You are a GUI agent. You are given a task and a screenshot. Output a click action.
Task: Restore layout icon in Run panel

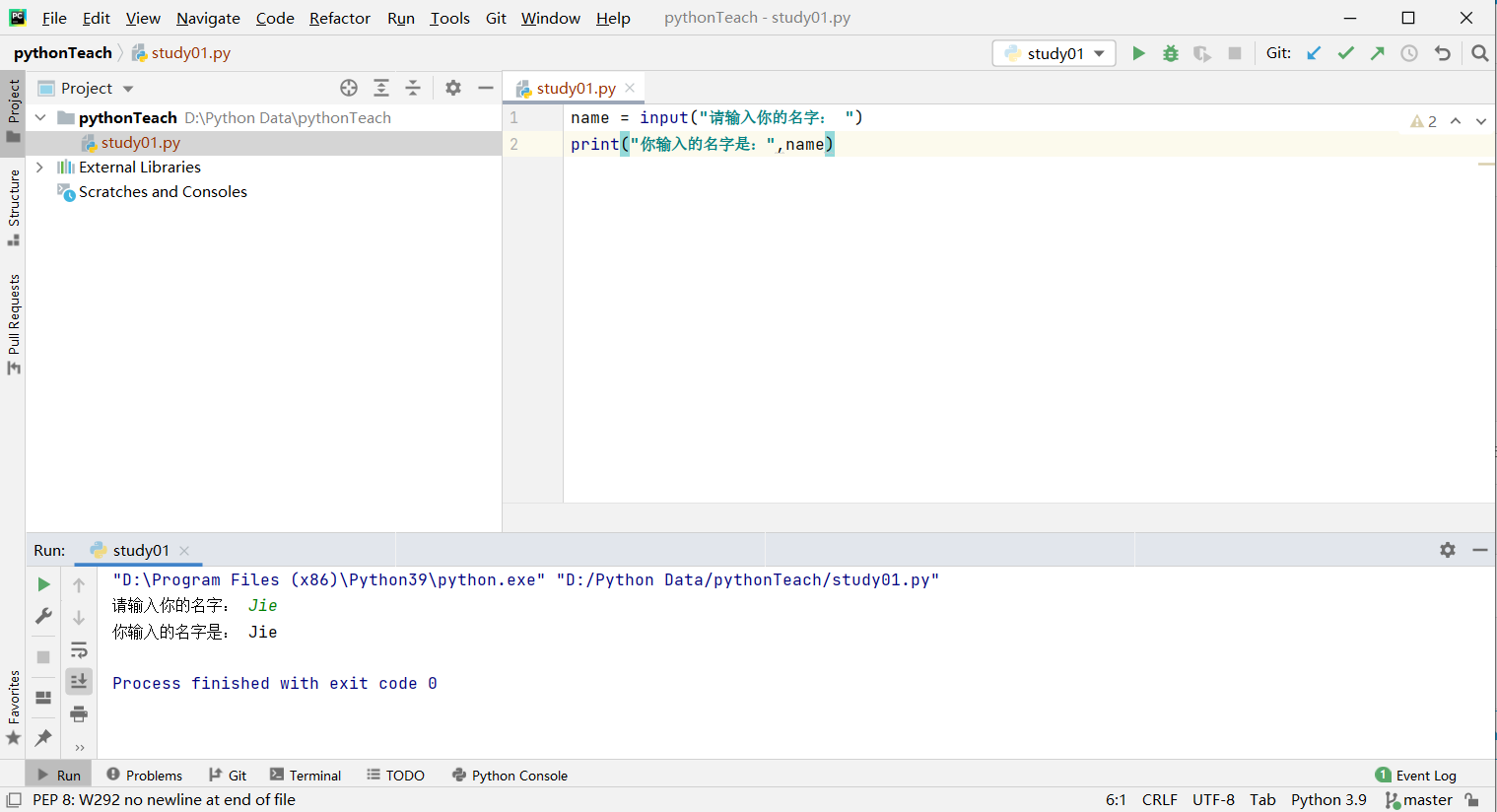click(x=43, y=698)
